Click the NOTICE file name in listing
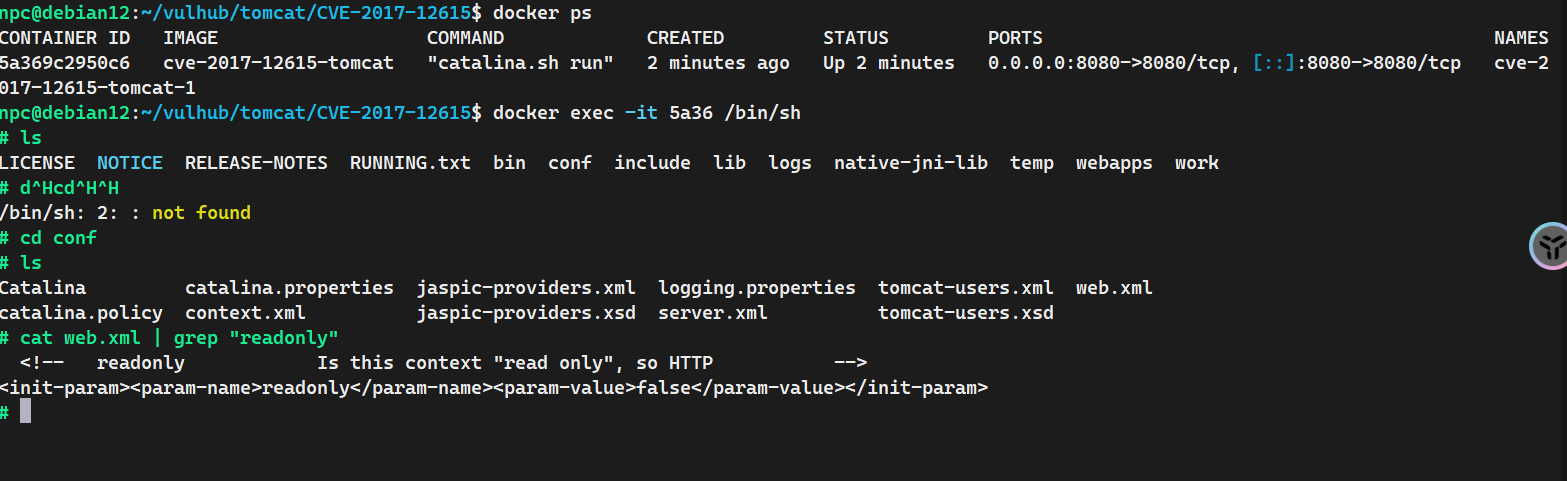 click(x=130, y=163)
